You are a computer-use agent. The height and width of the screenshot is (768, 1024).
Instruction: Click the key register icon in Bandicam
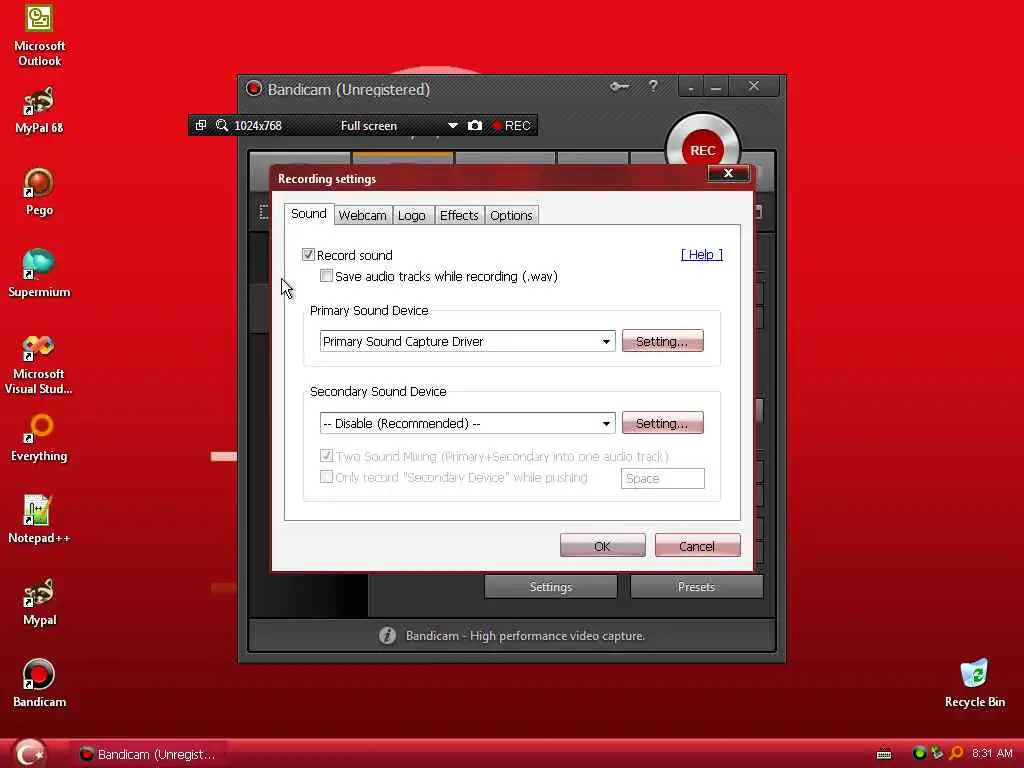coord(619,87)
